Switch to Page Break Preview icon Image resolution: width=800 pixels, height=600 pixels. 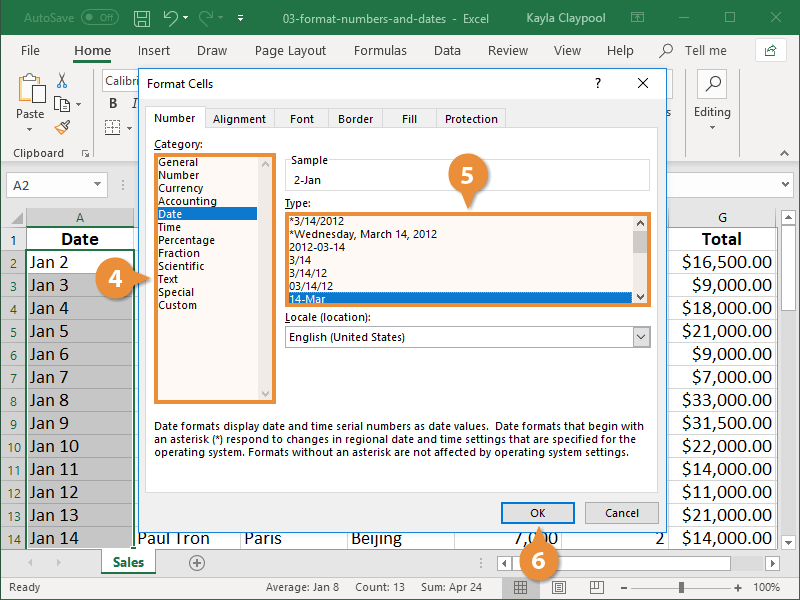[x=596, y=587]
